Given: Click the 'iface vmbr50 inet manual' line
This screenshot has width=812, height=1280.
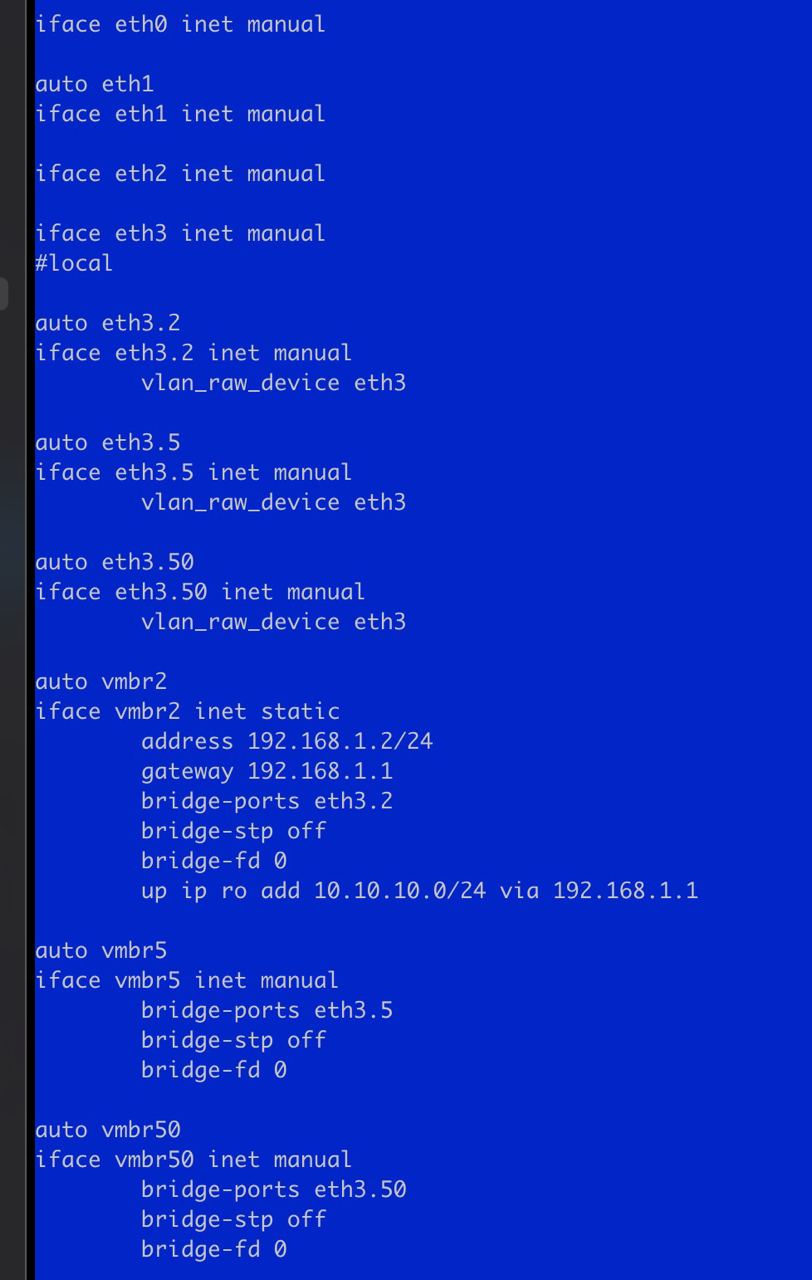Looking at the screenshot, I should (193, 1159).
